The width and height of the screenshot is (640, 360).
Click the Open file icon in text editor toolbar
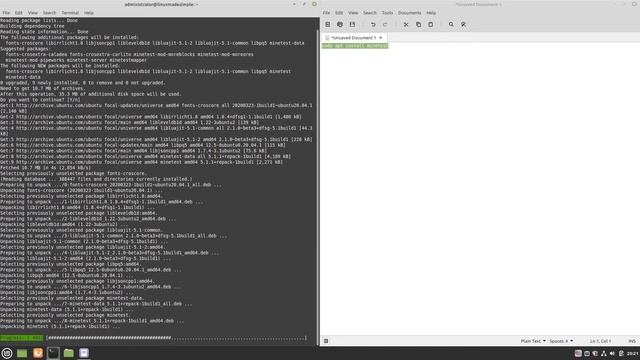(340, 24)
